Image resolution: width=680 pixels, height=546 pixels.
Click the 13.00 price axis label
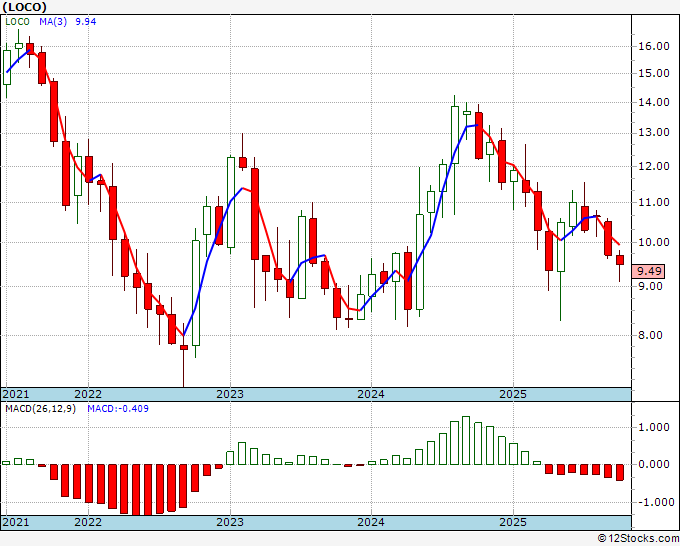(654, 133)
